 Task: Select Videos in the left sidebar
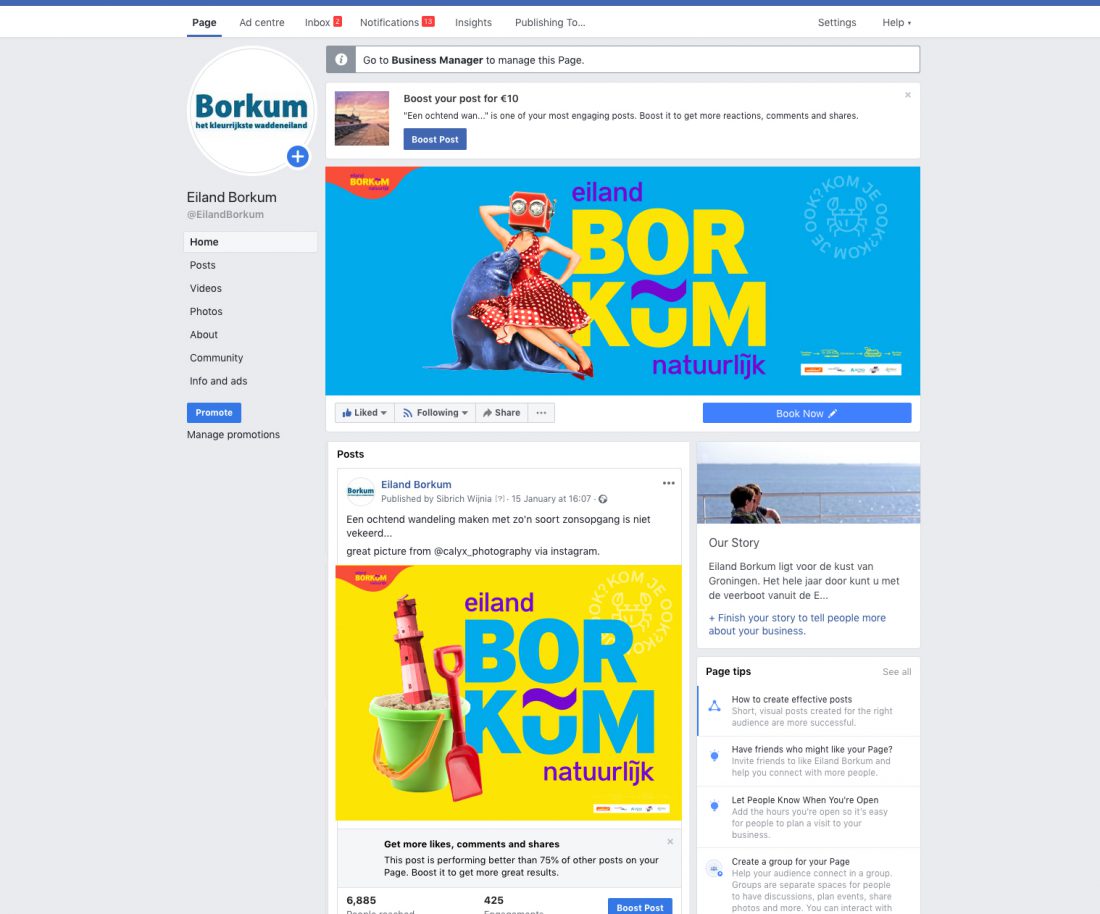[206, 288]
